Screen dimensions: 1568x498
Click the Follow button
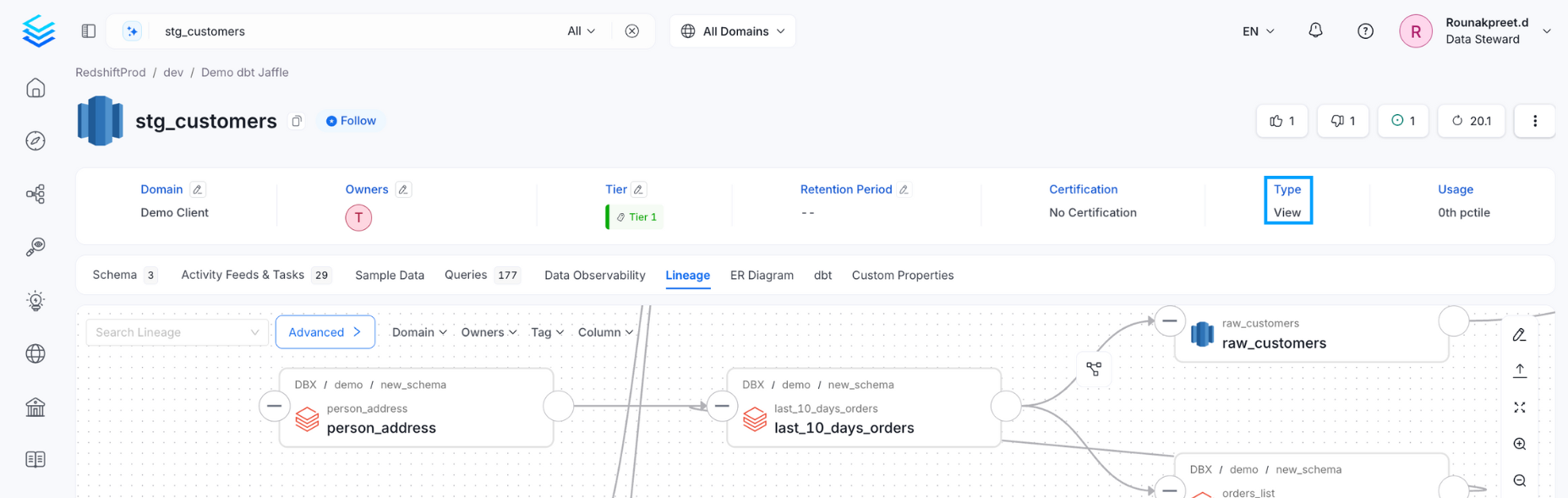(351, 121)
